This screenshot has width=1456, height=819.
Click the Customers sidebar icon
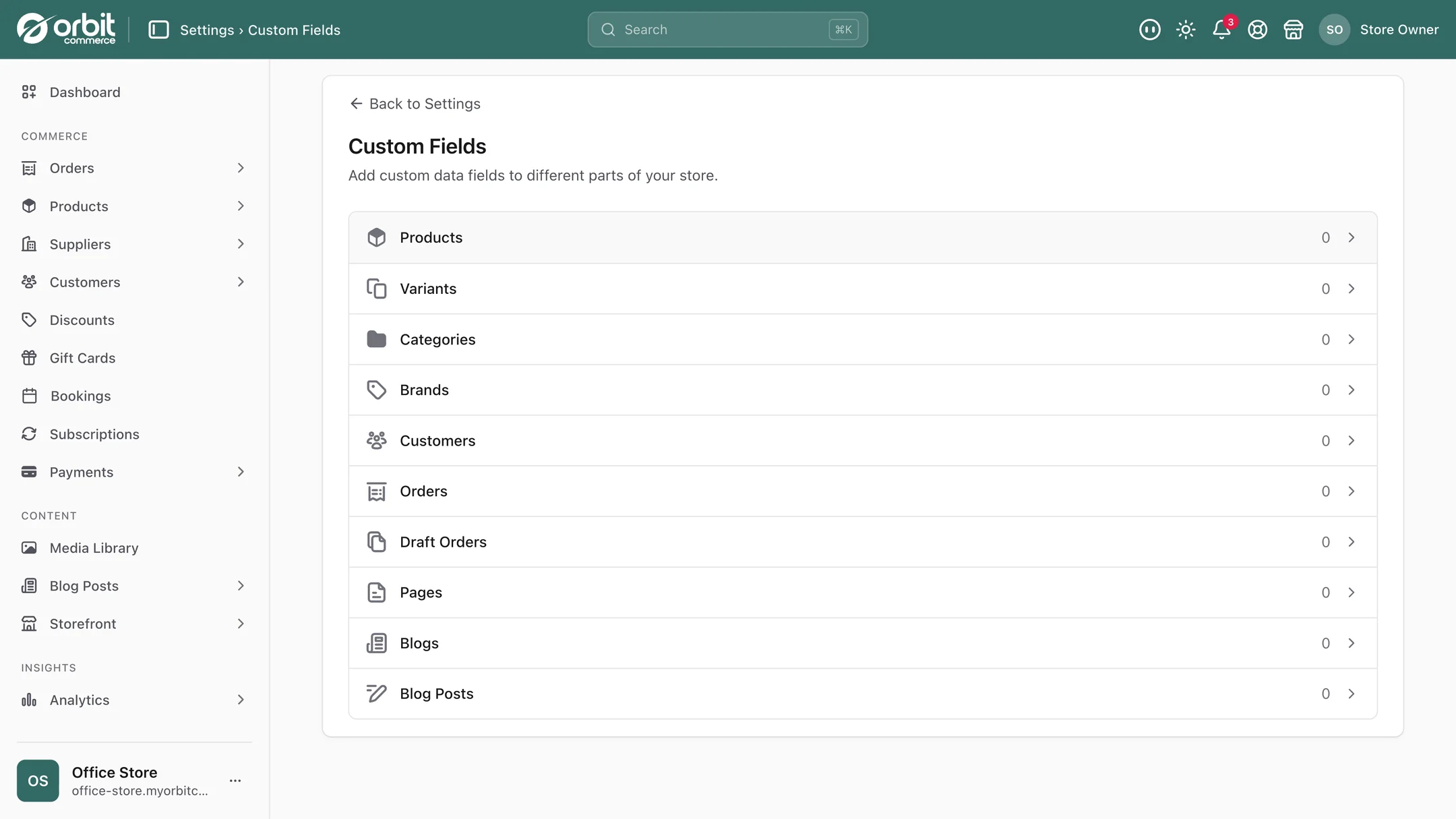[x=29, y=282]
